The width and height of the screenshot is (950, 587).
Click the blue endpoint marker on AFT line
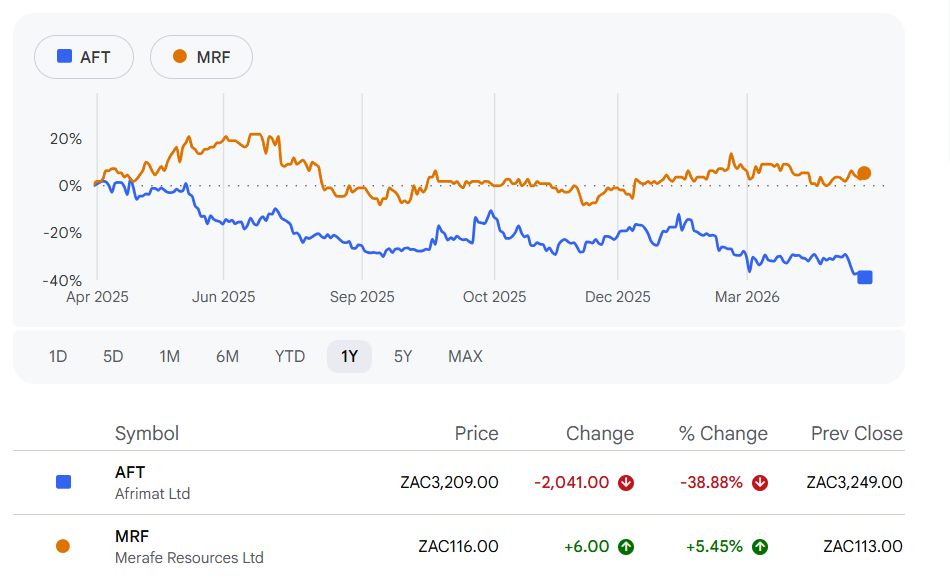[x=865, y=277]
